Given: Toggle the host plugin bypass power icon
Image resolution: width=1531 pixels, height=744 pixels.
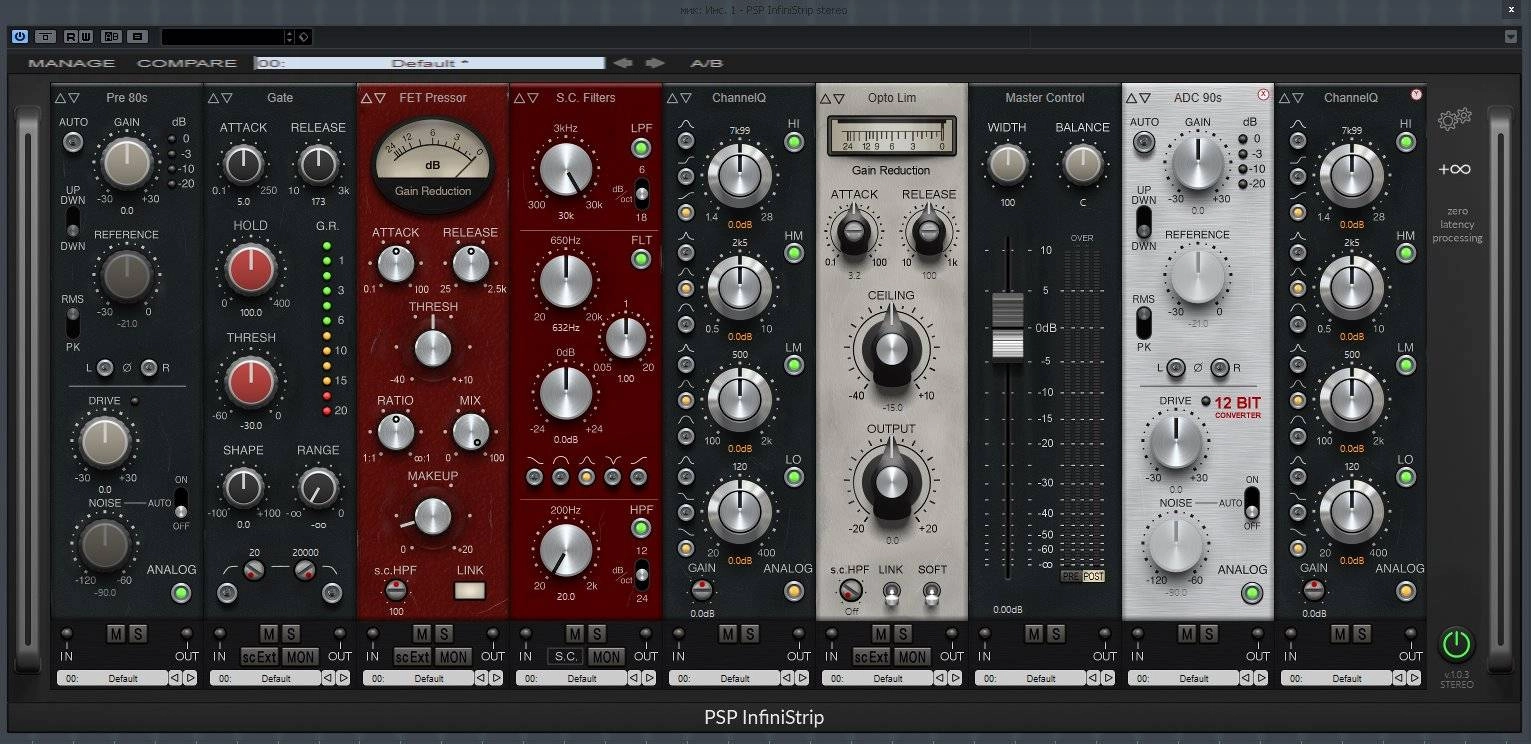Looking at the screenshot, I should tap(20, 37).
